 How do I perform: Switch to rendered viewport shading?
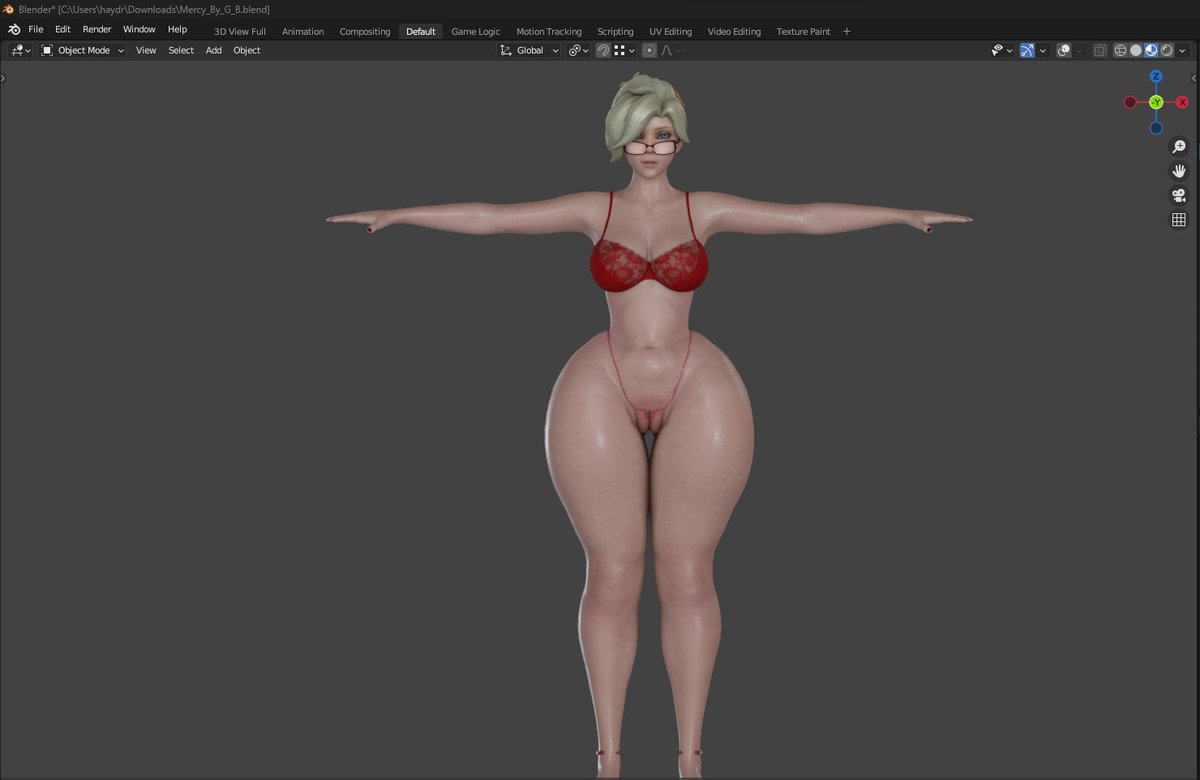(1167, 50)
